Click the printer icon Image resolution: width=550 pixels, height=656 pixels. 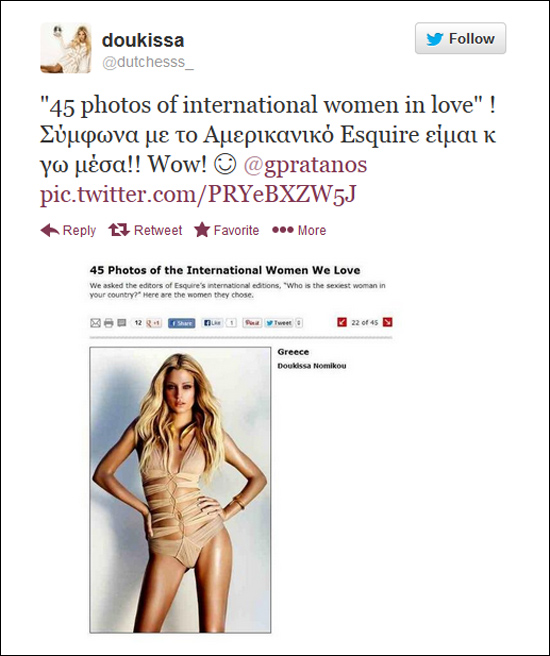point(108,323)
